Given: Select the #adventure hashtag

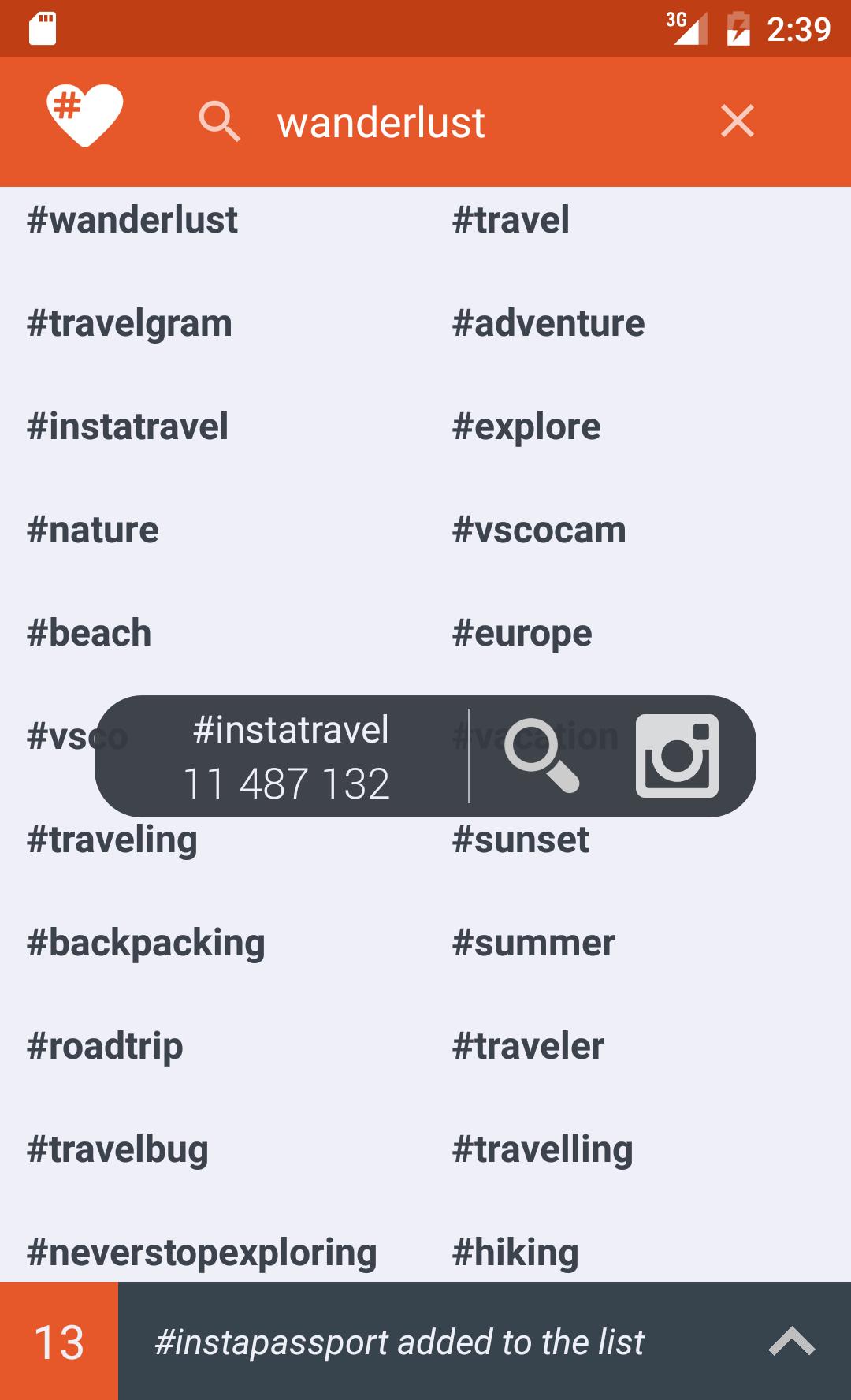Looking at the screenshot, I should pos(548,323).
